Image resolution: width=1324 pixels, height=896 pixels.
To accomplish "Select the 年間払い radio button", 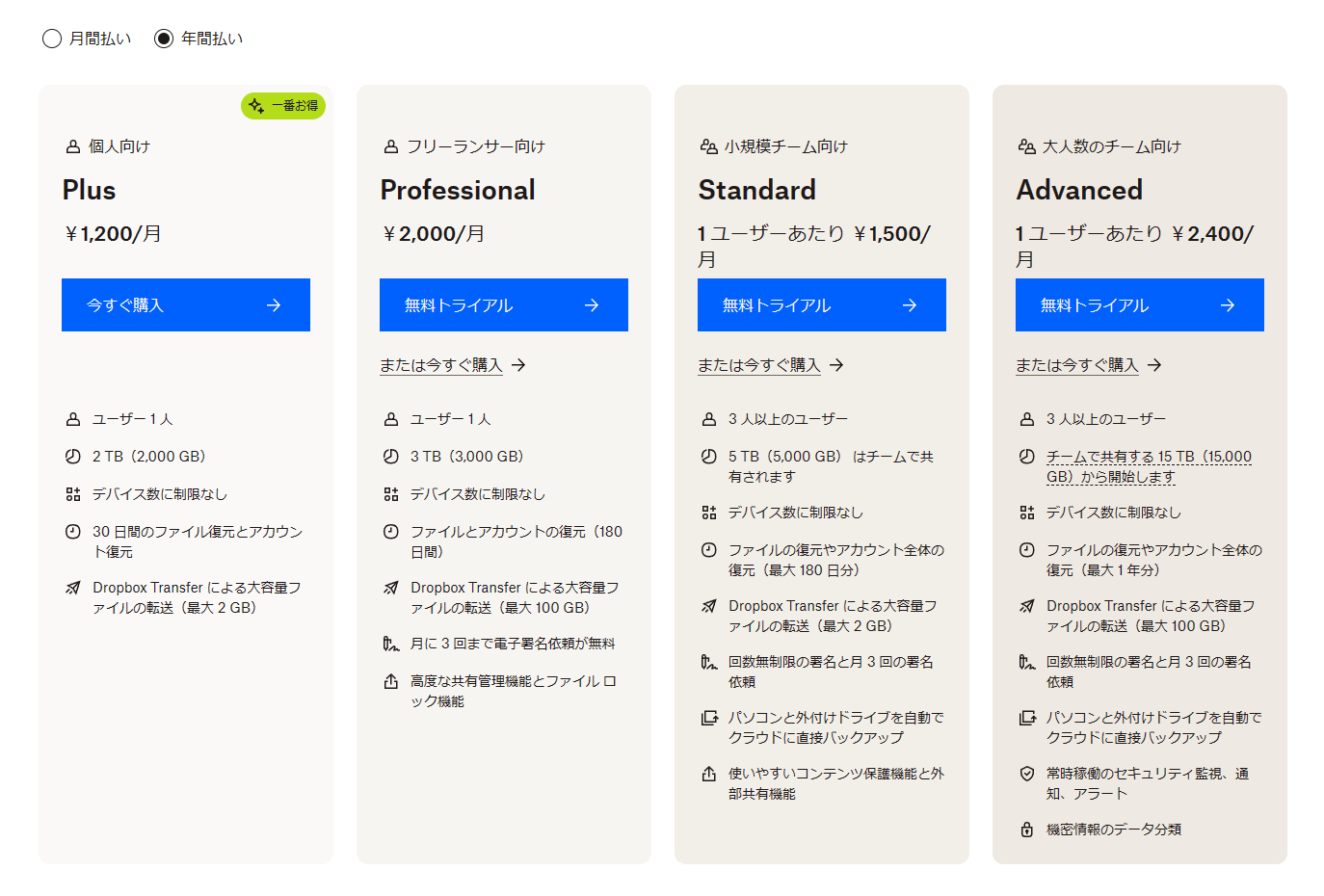I will click(165, 39).
